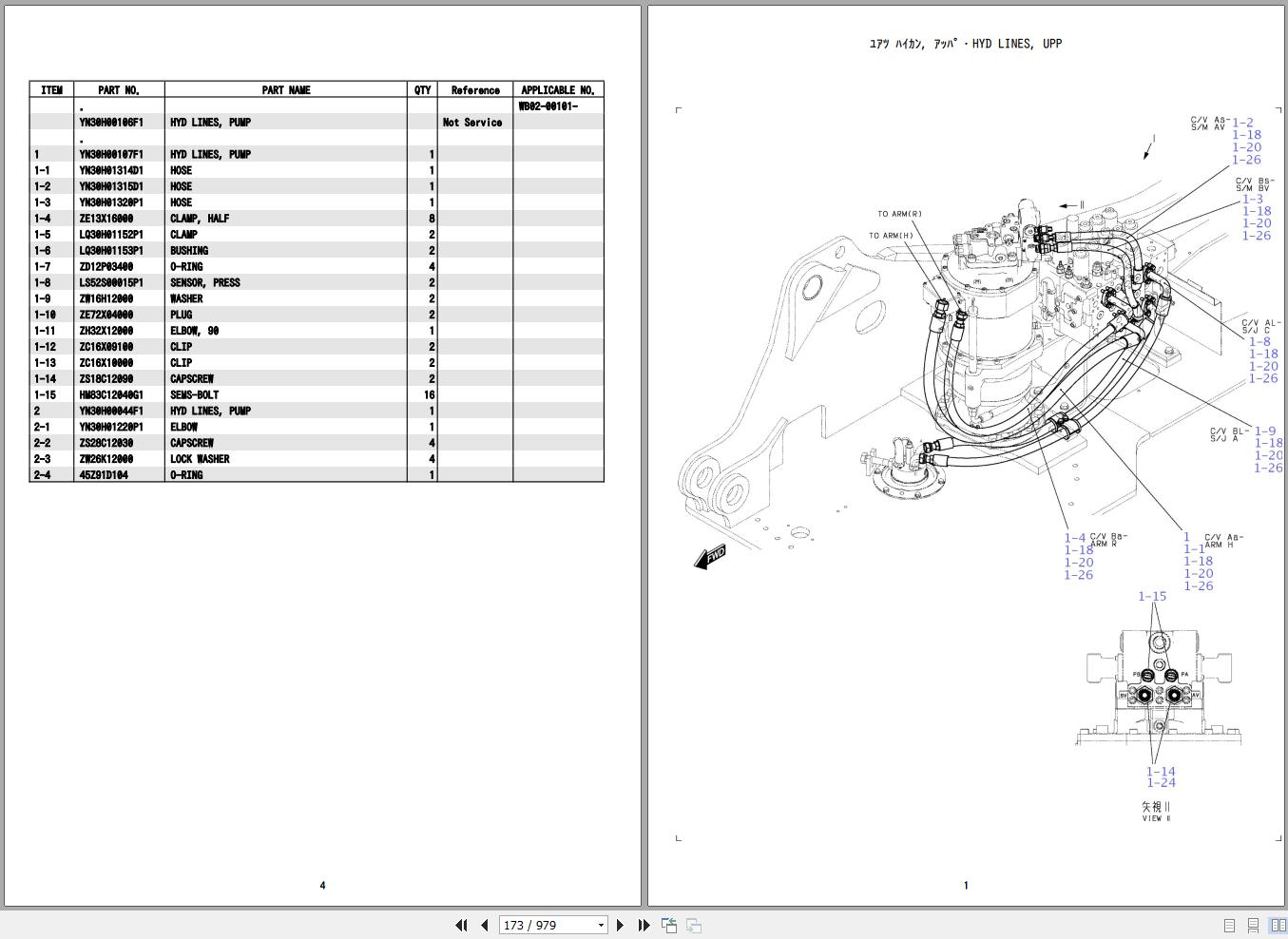Select part number ZD12P03400
The image size is (1288, 939).
pyautogui.click(x=106, y=267)
